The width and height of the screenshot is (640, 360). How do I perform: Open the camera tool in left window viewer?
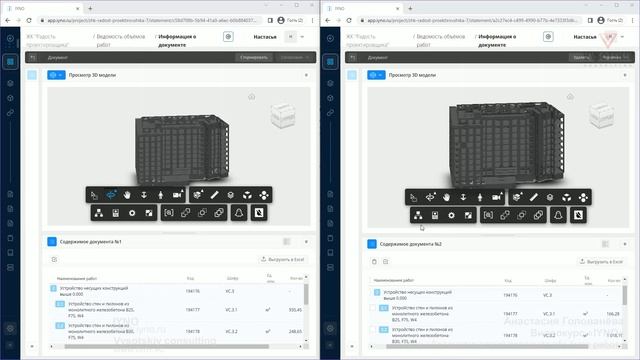click(x=178, y=195)
